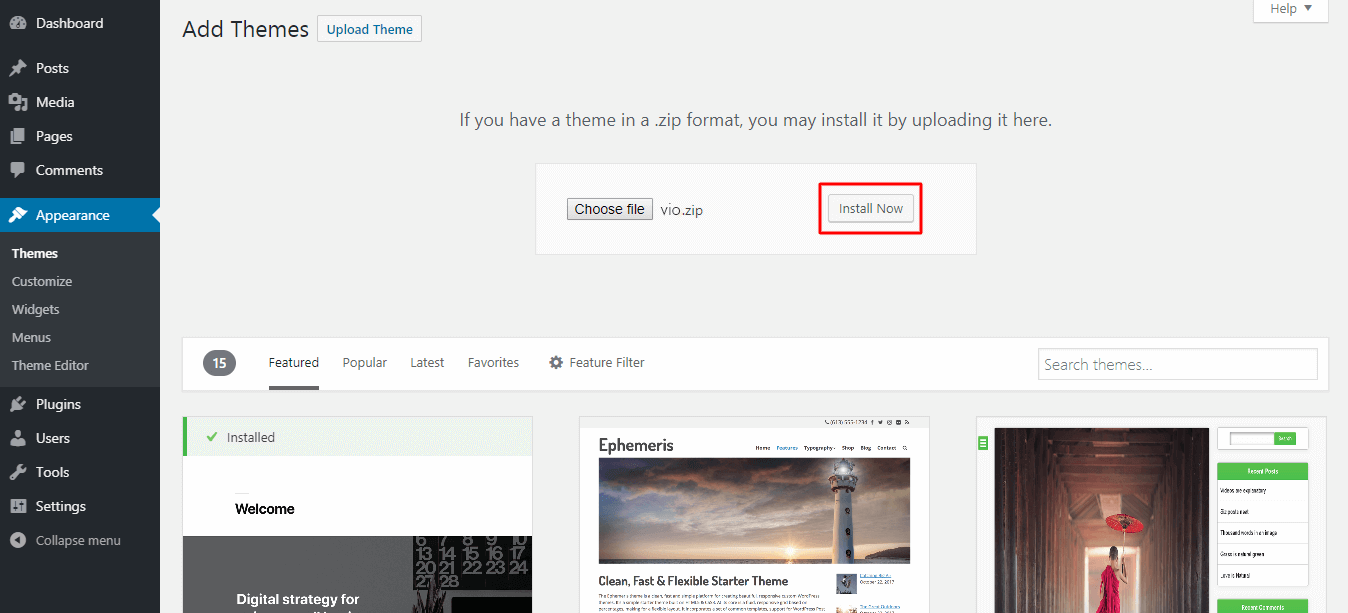Open the Ephemeris theme preview thumbnail
The image size is (1348, 613).
754,510
